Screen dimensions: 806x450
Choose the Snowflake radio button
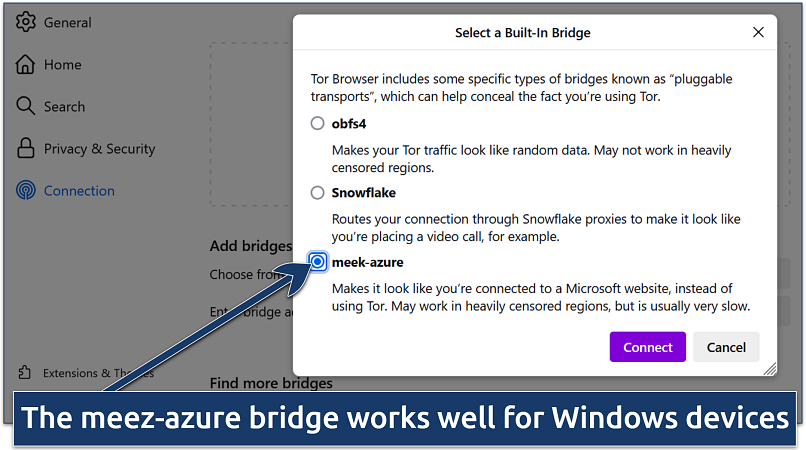pyautogui.click(x=317, y=193)
